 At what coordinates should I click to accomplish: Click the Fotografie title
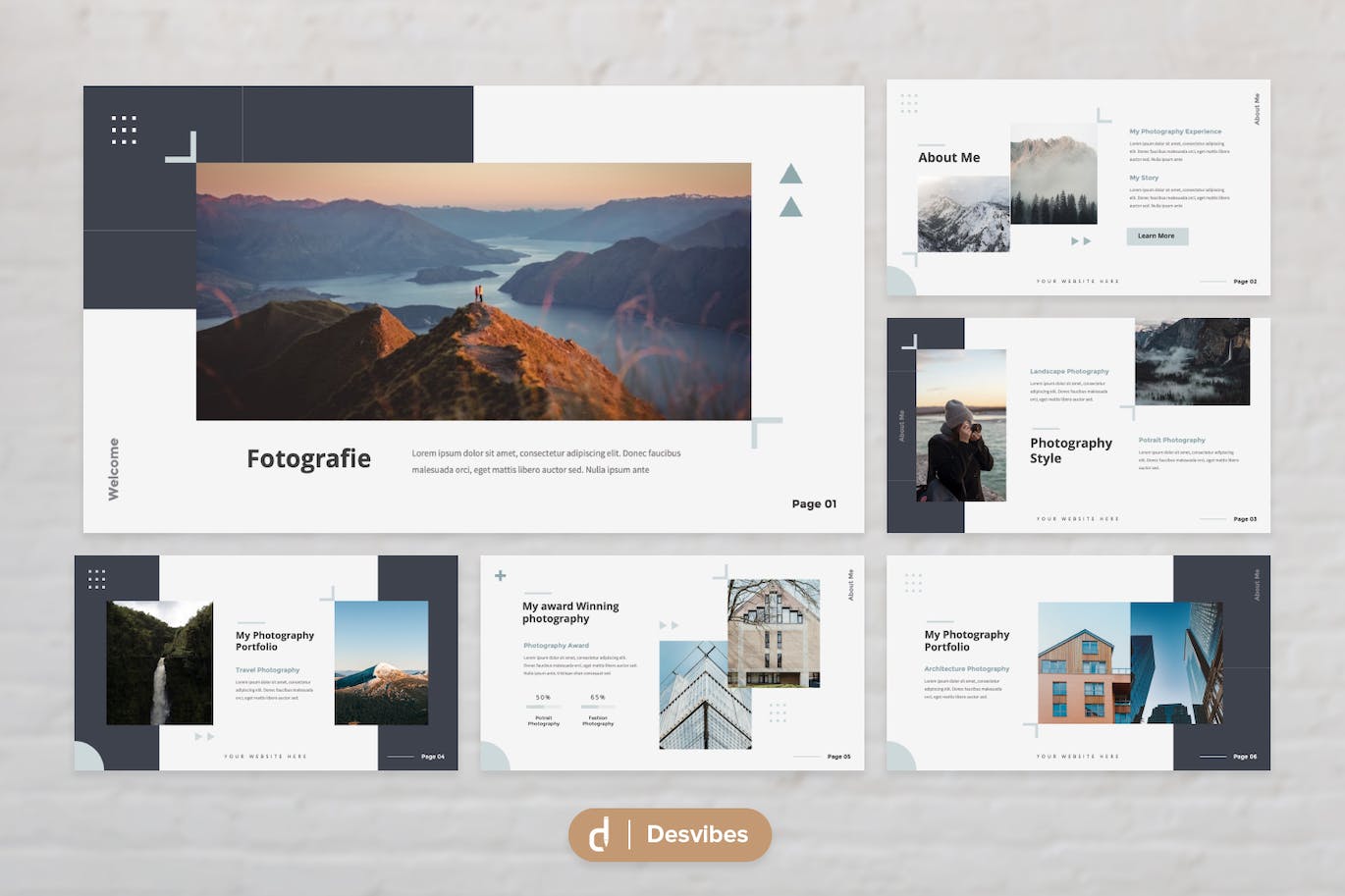308,458
